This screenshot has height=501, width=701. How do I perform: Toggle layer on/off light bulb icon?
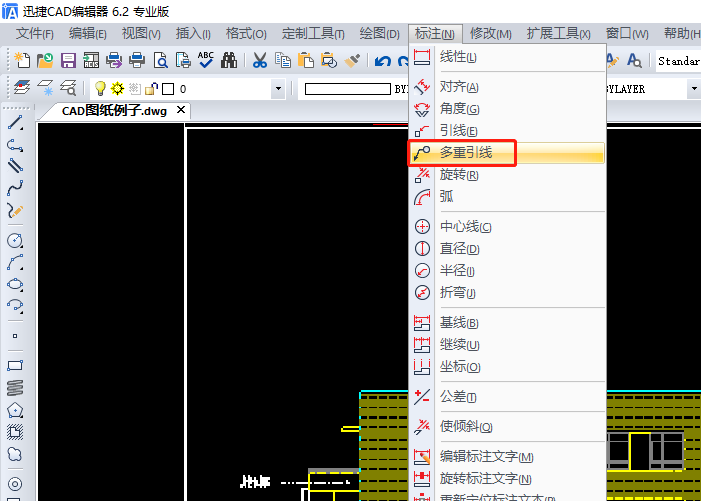100,89
